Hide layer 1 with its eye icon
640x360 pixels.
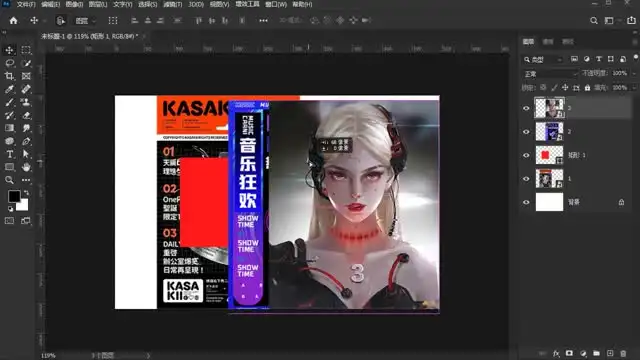[526, 179]
